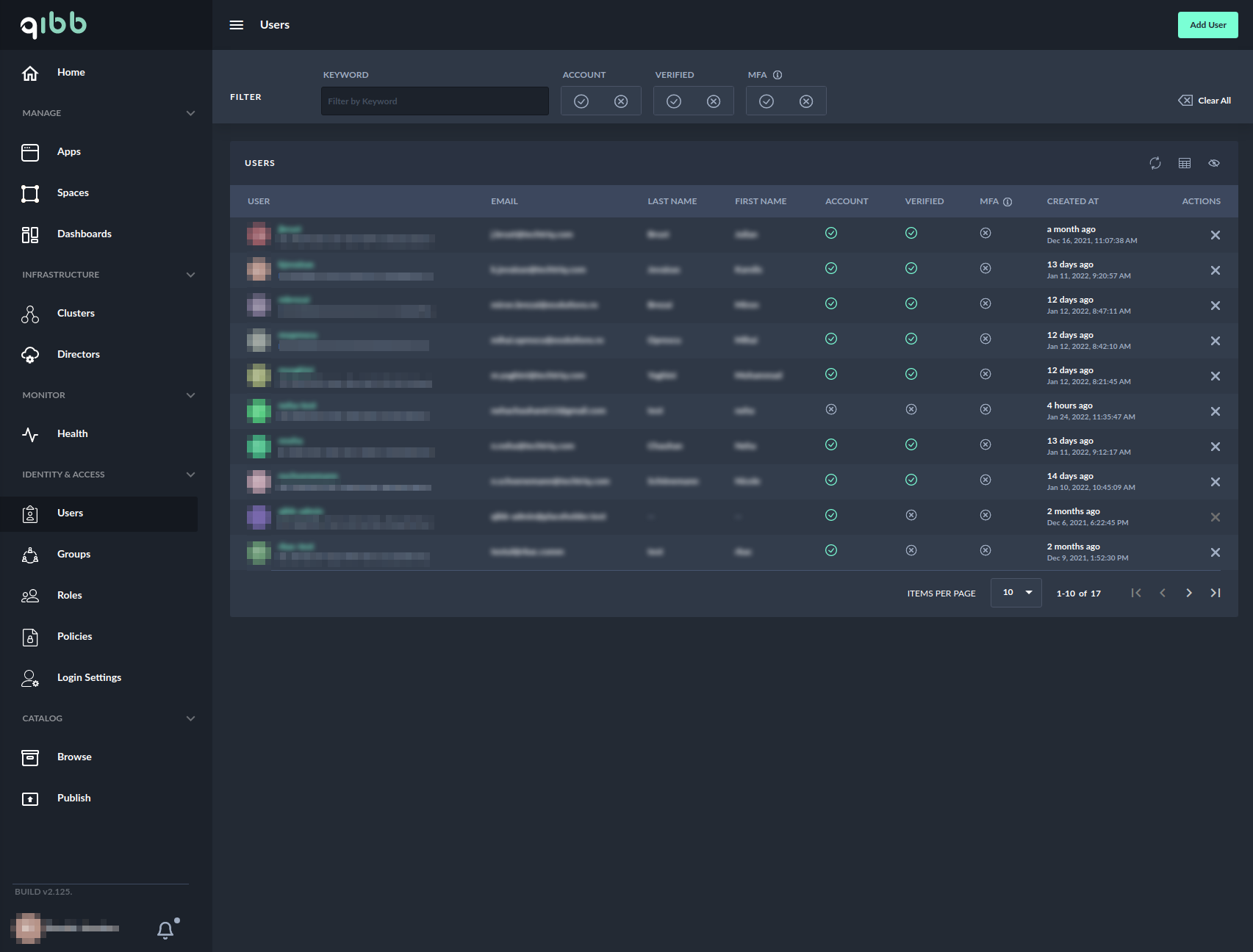Viewport: 1253px width, 952px height.
Task: Open the table columns layout icon
Action: [x=1185, y=163]
